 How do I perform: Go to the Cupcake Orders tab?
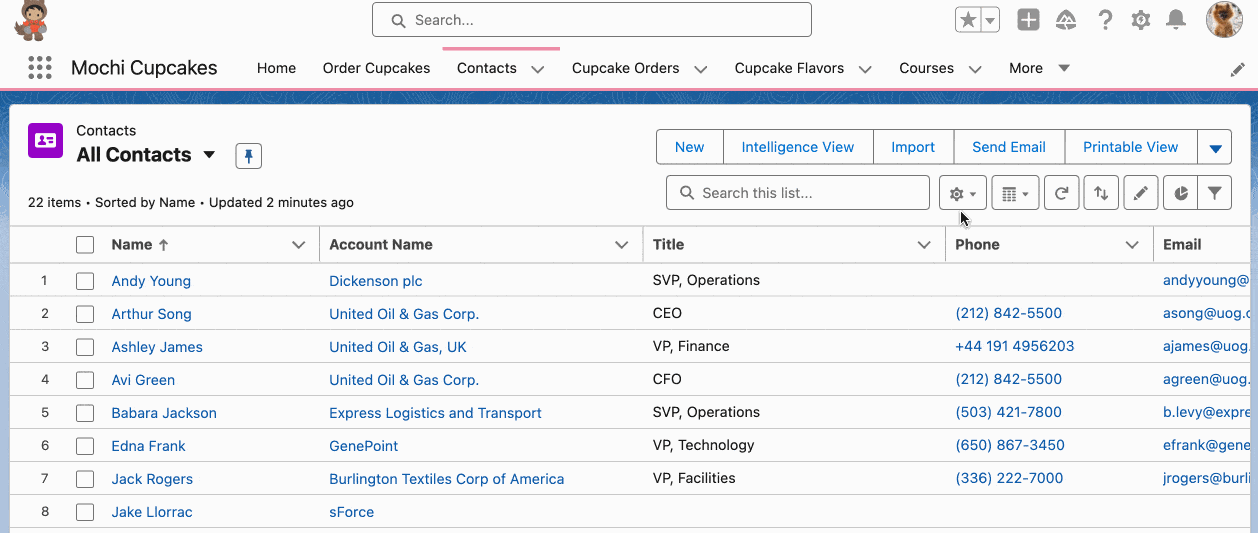(x=626, y=68)
